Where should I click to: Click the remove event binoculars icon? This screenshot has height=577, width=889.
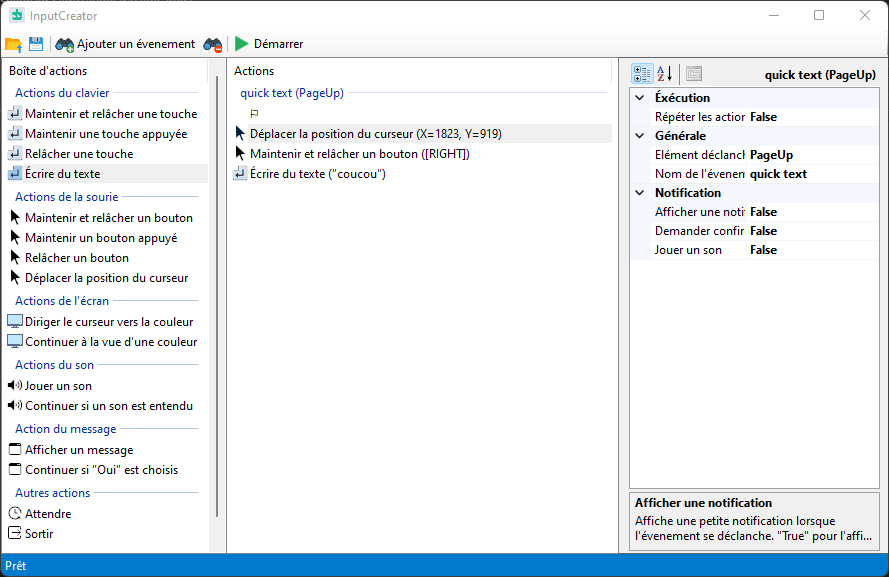(x=213, y=44)
